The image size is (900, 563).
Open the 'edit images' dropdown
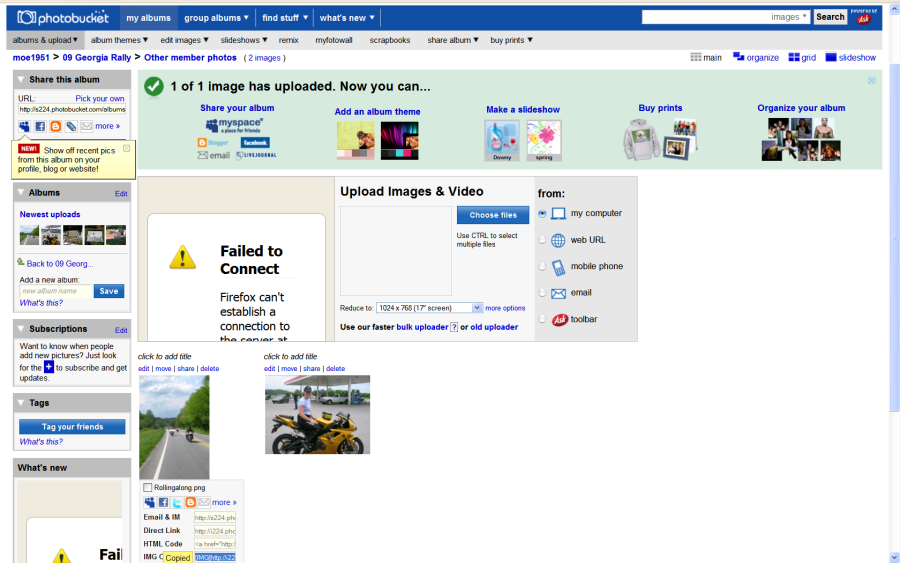pos(184,40)
